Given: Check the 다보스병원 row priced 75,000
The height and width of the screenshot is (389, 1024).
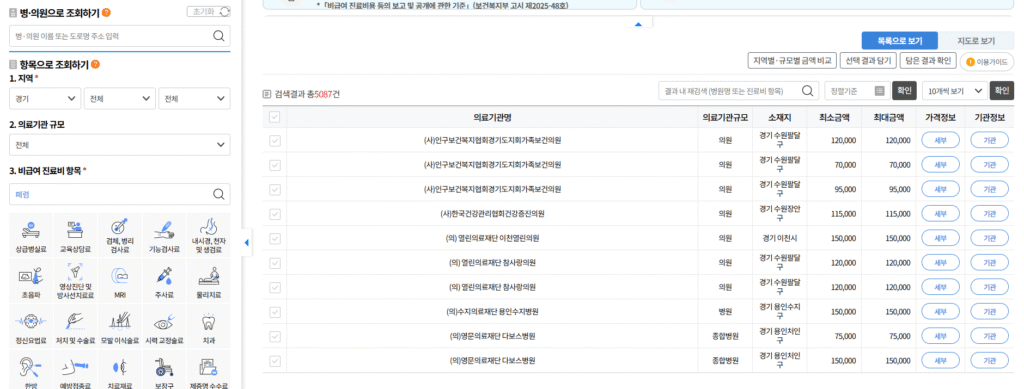Looking at the screenshot, I should [x=274, y=337].
